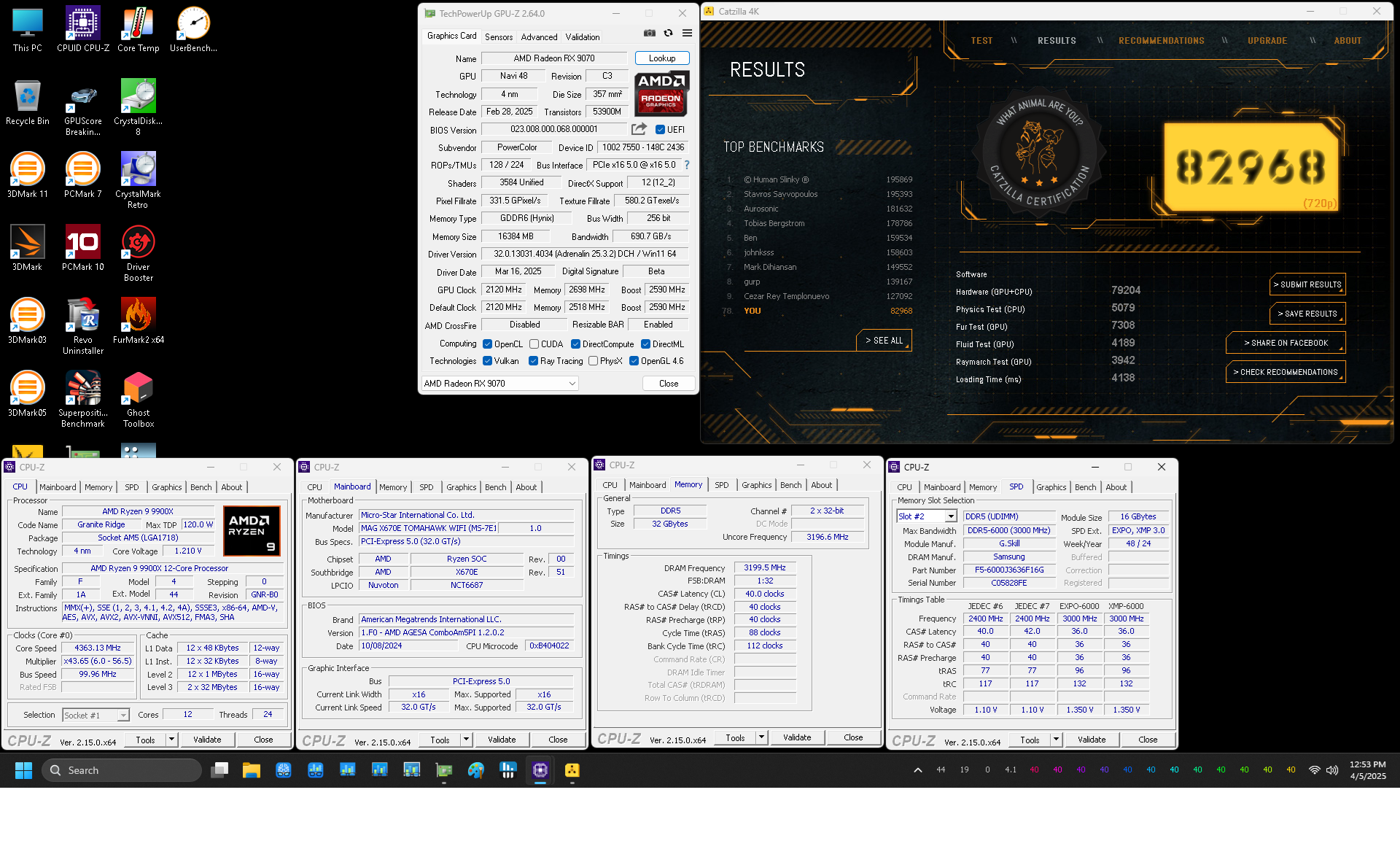This screenshot has height=849, width=1400.
Task: Toggle the OpenGL 4.6 checkbox
Action: [x=634, y=361]
